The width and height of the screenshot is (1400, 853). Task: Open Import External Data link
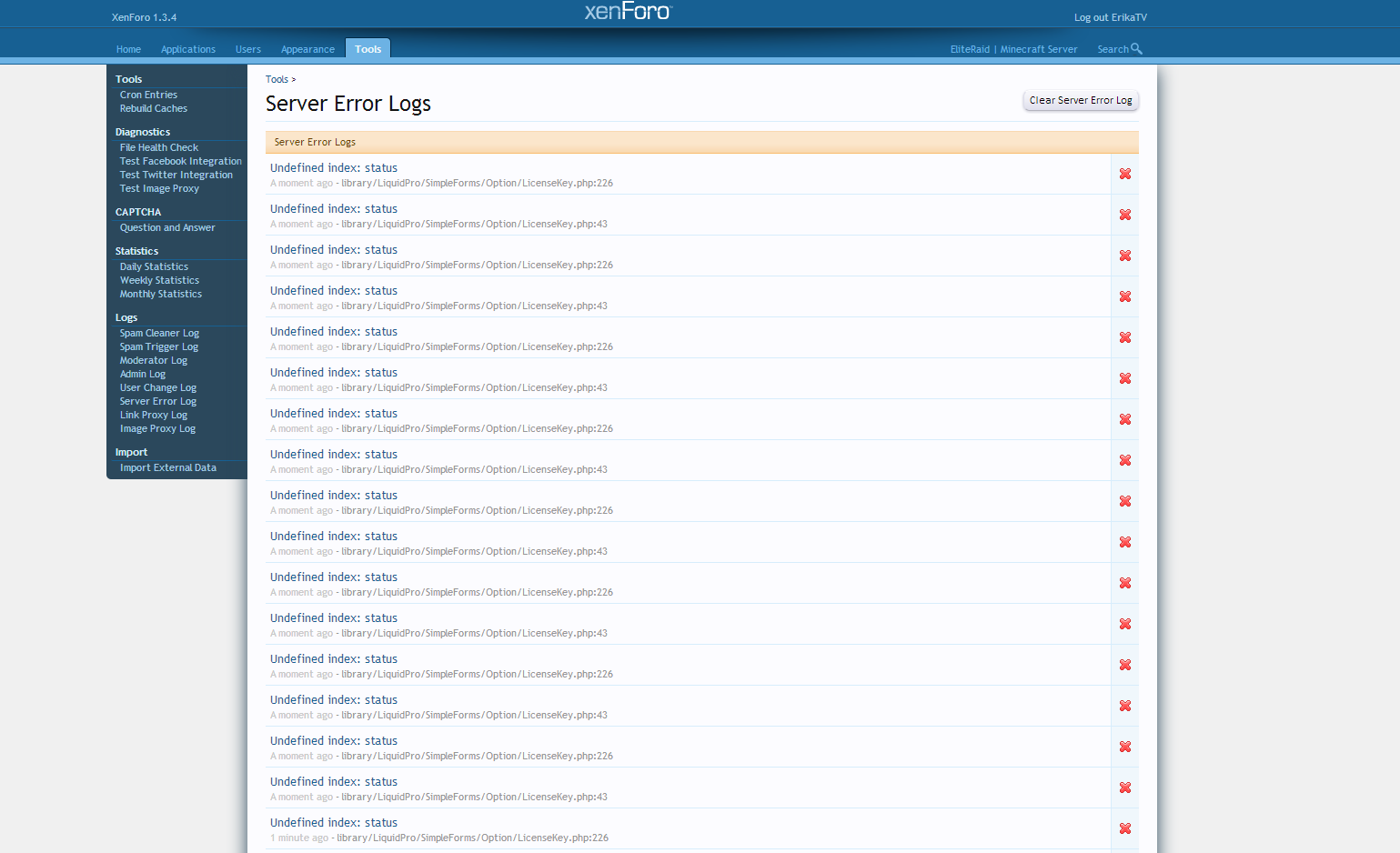pyautogui.click(x=168, y=467)
